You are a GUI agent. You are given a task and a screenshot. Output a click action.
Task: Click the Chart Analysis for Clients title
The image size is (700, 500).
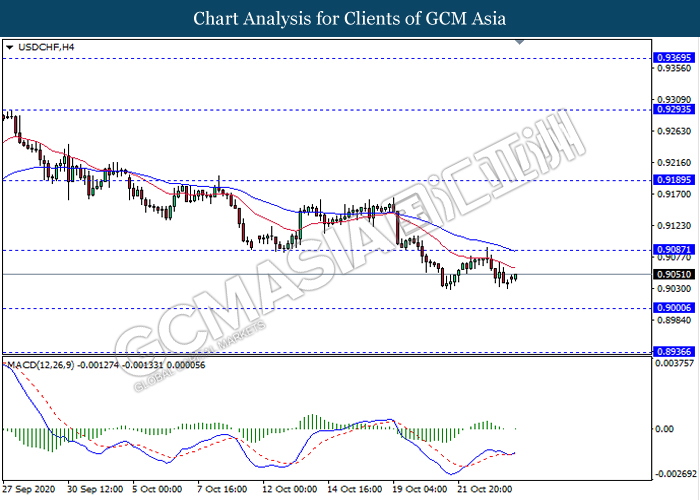click(x=350, y=18)
